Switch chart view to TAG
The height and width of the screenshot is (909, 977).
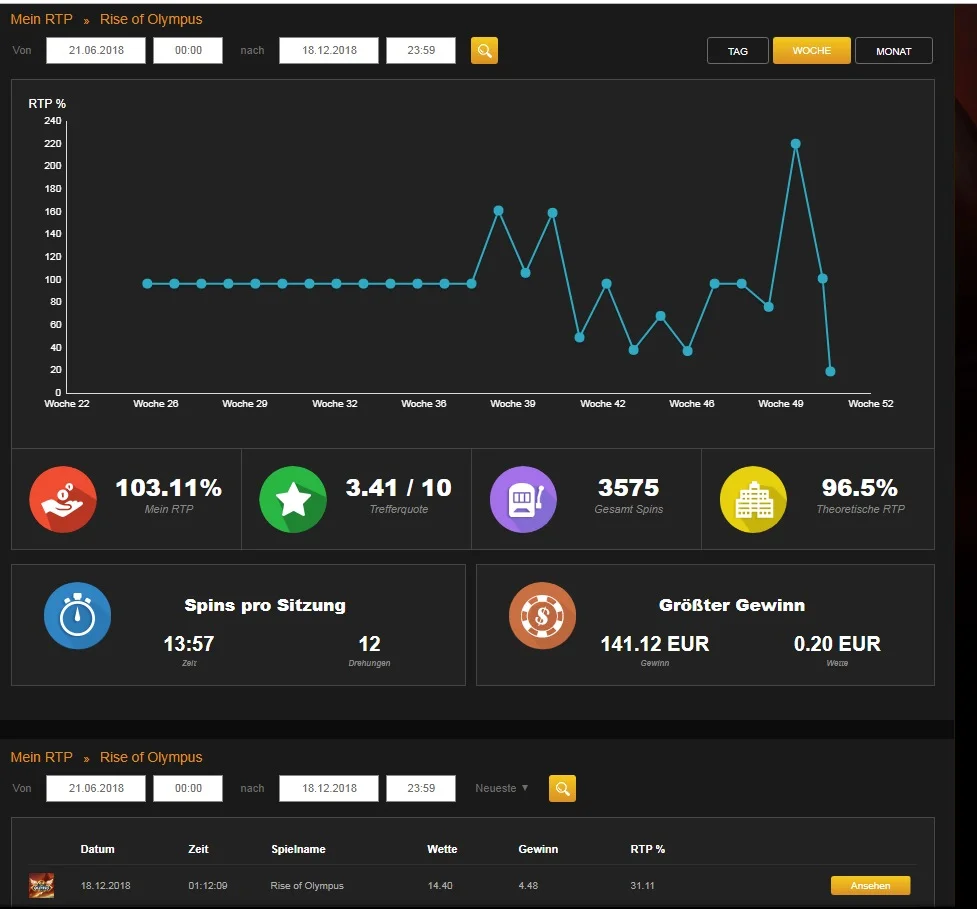coord(738,50)
